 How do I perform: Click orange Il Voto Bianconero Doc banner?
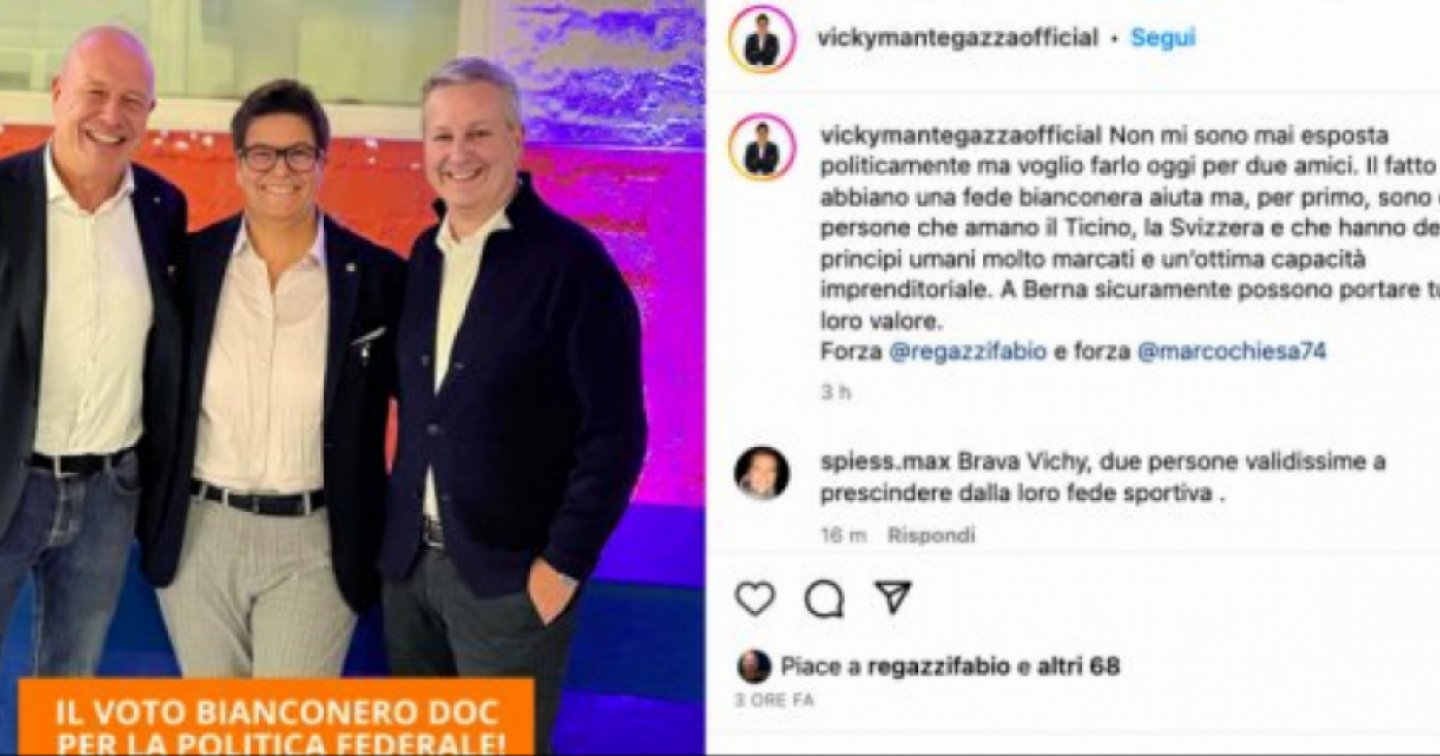tap(277, 718)
